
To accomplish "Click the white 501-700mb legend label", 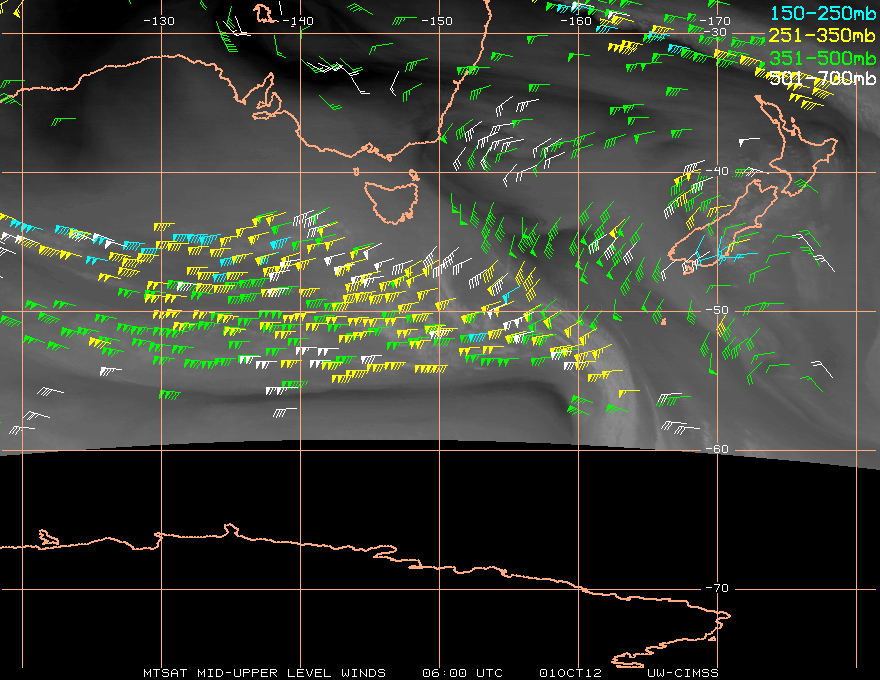I will click(820, 79).
